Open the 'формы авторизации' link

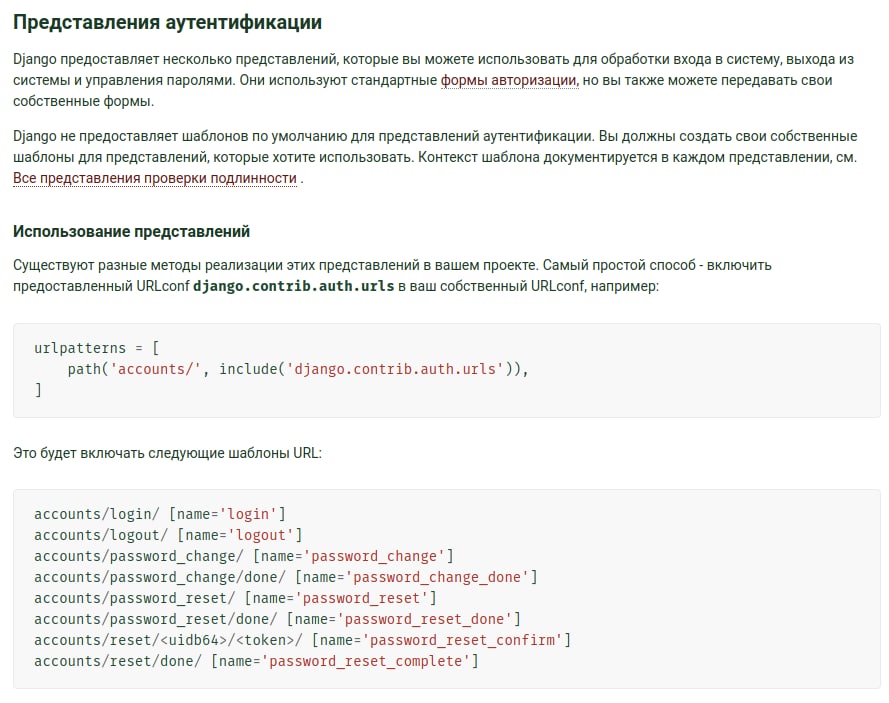510,81
